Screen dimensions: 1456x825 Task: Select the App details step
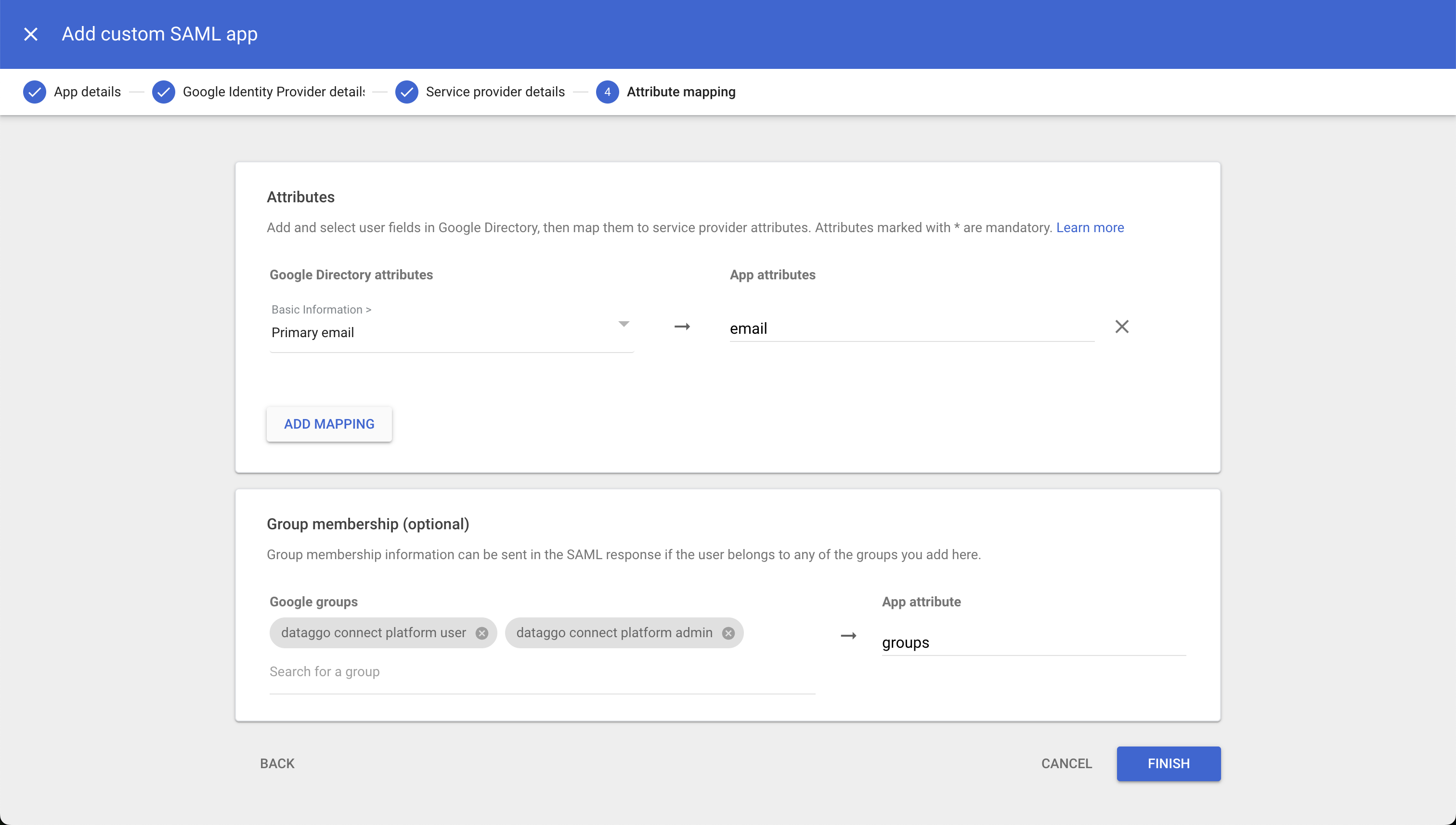[x=87, y=91]
